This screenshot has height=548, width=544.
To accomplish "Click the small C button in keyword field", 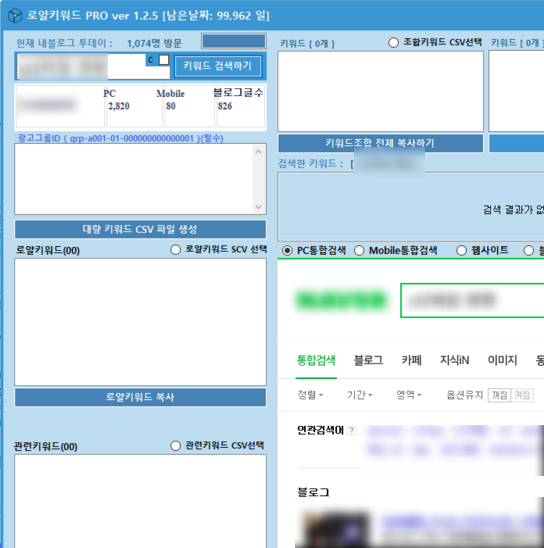I will (151, 60).
